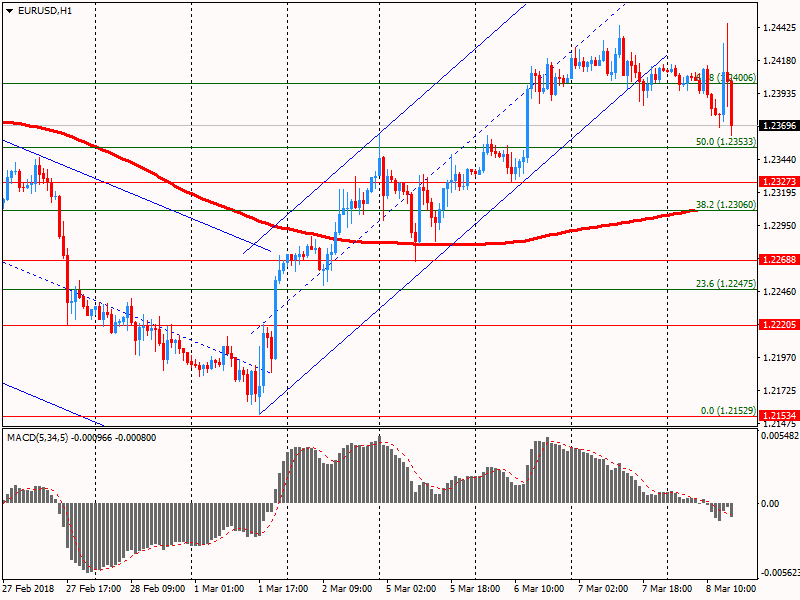Click the time axis label 2 Mar 09:00
800x600 pixels.
[347, 588]
